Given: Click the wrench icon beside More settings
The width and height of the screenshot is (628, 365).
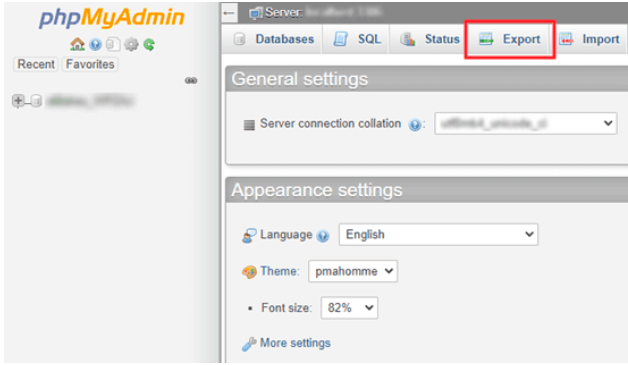Looking at the screenshot, I should 249,344.
